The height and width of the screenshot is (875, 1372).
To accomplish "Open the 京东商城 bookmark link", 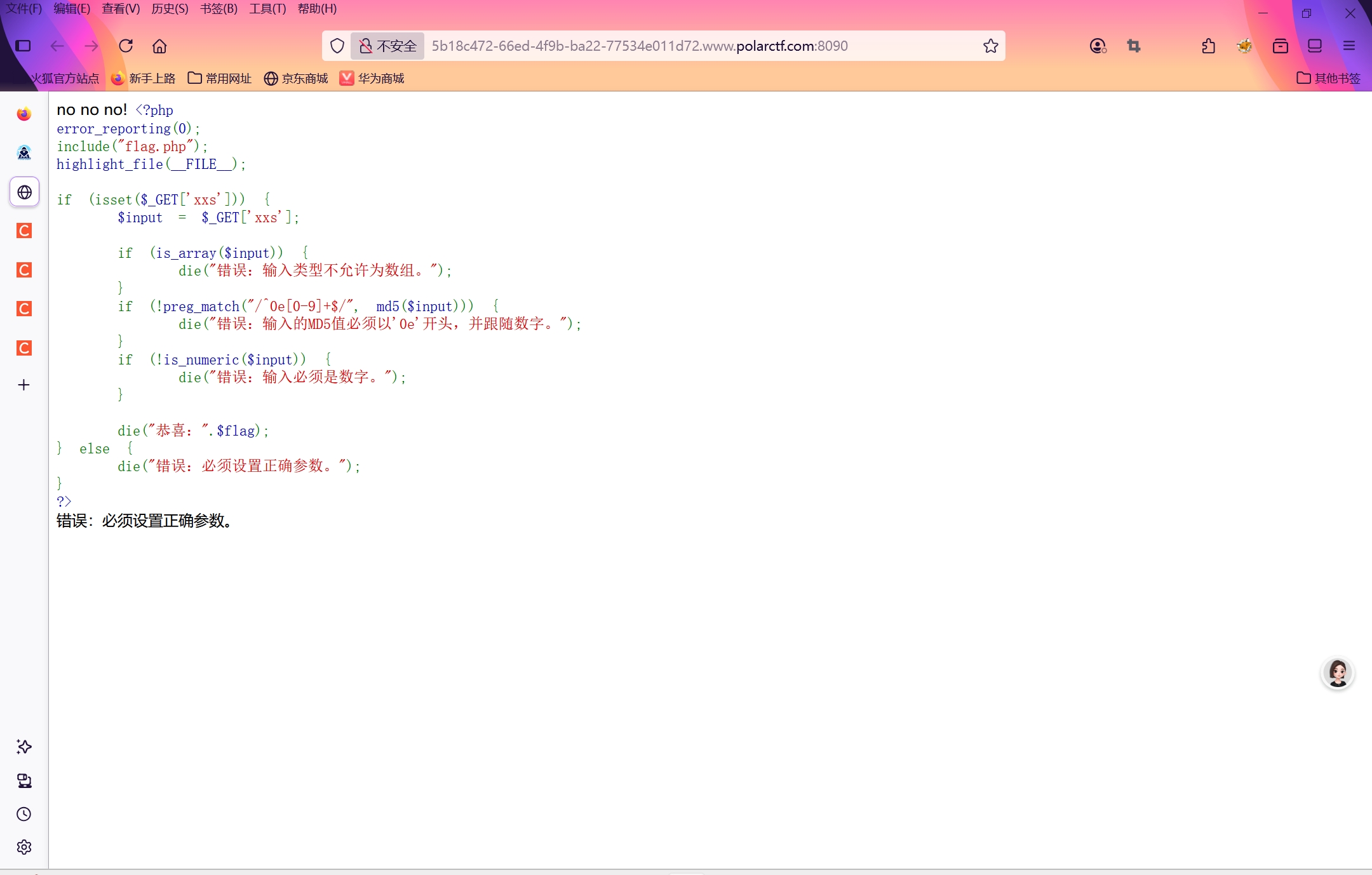I will pyautogui.click(x=296, y=78).
